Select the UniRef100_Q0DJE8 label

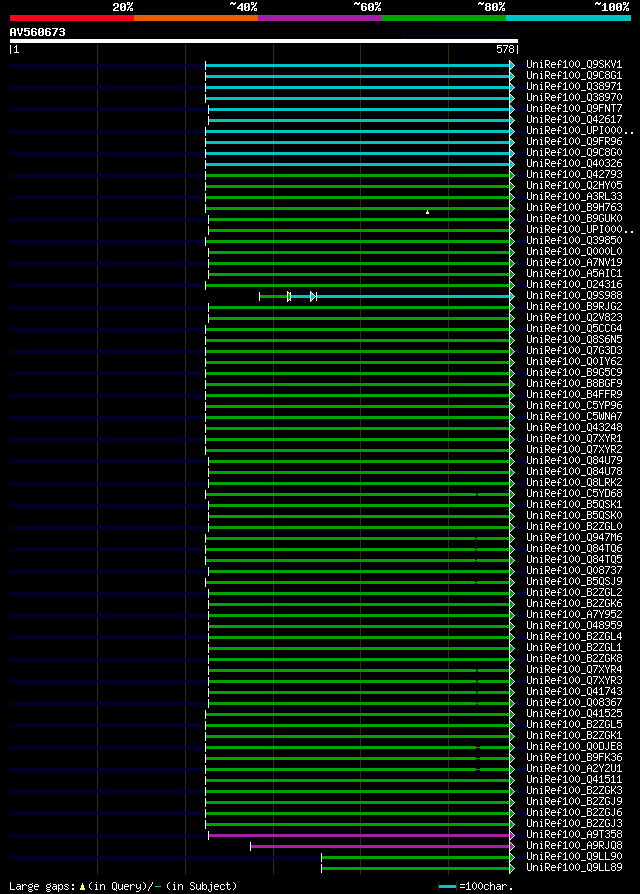point(574,746)
